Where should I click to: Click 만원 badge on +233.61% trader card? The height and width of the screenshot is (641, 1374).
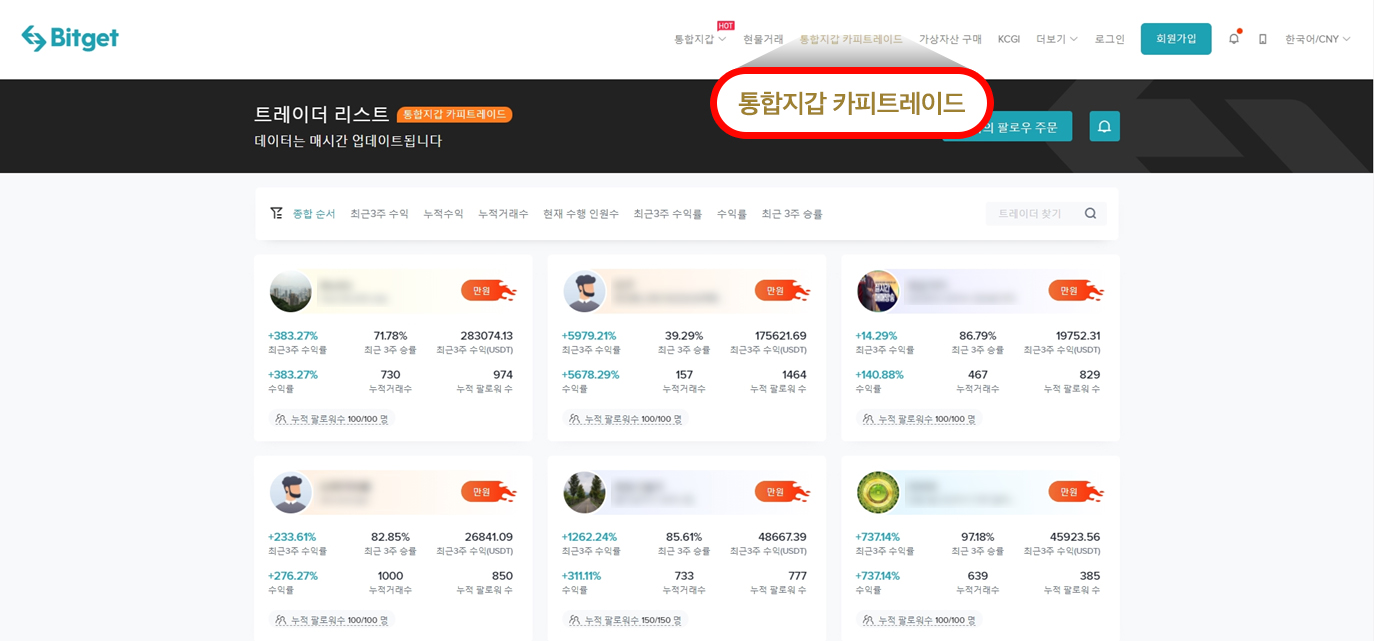[x=488, y=492]
